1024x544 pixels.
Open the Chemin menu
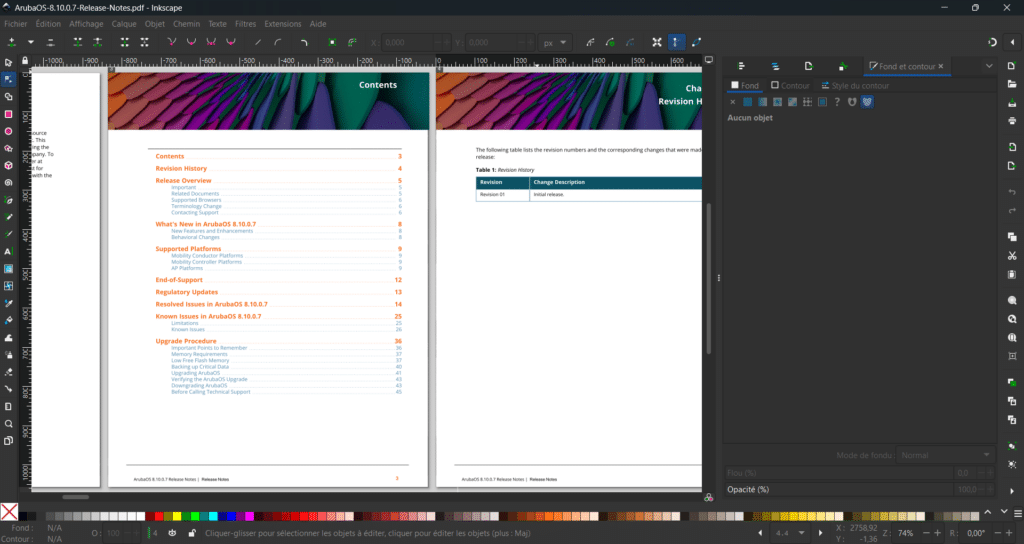(x=186, y=24)
